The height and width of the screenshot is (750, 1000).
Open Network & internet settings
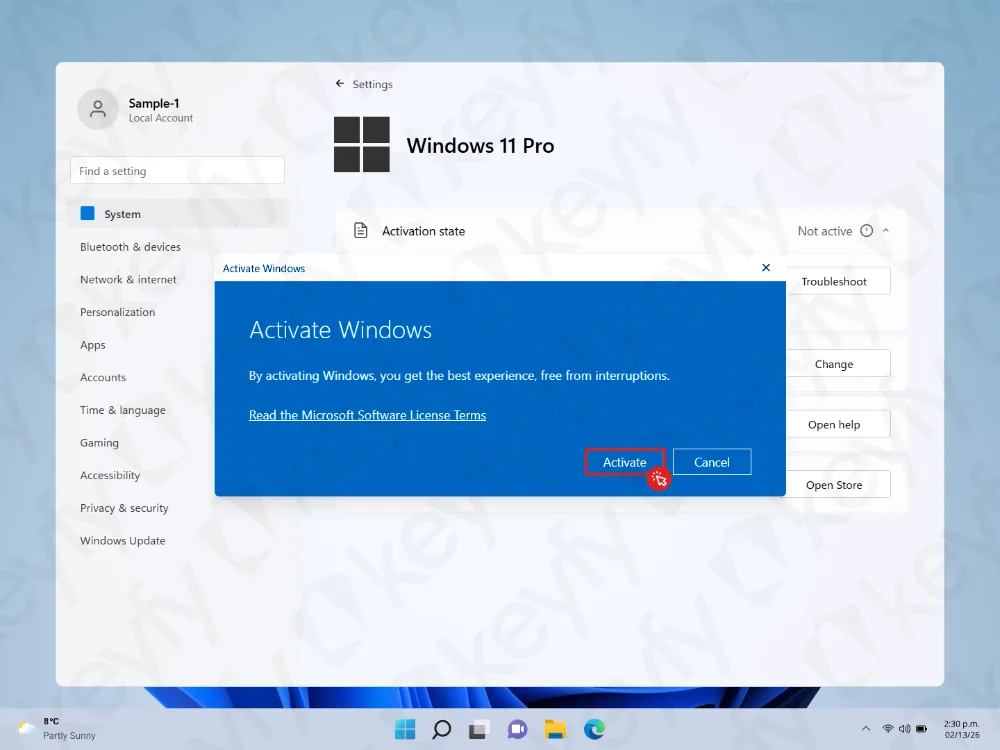point(128,279)
